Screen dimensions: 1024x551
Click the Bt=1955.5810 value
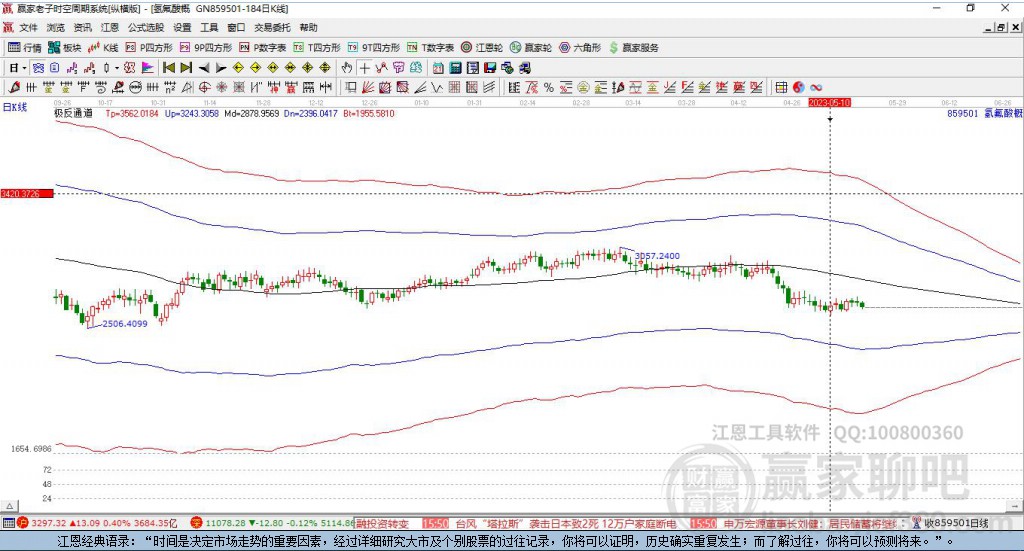coord(369,114)
